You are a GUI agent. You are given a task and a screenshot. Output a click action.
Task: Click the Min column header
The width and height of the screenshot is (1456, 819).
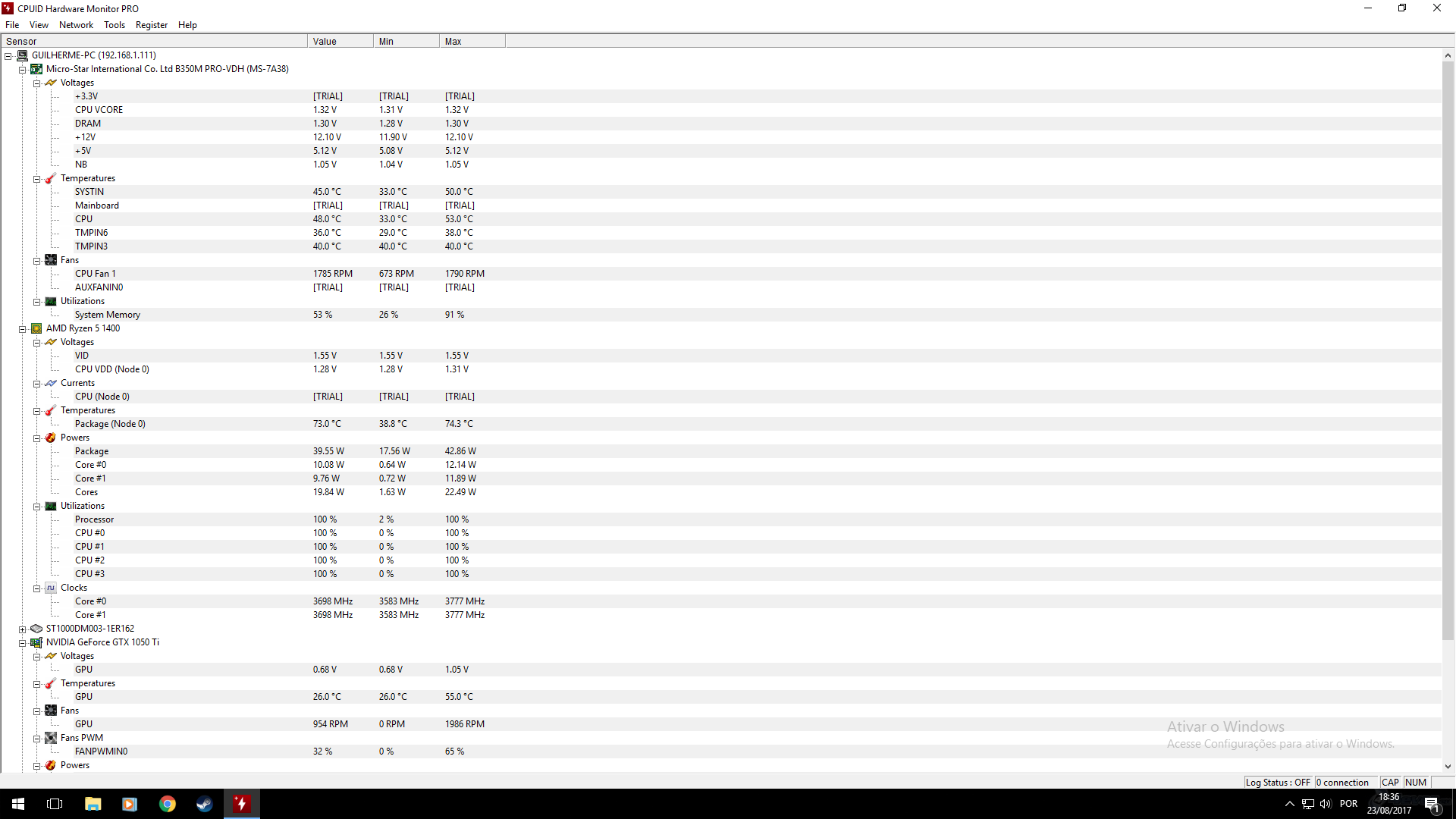pyautogui.click(x=406, y=41)
